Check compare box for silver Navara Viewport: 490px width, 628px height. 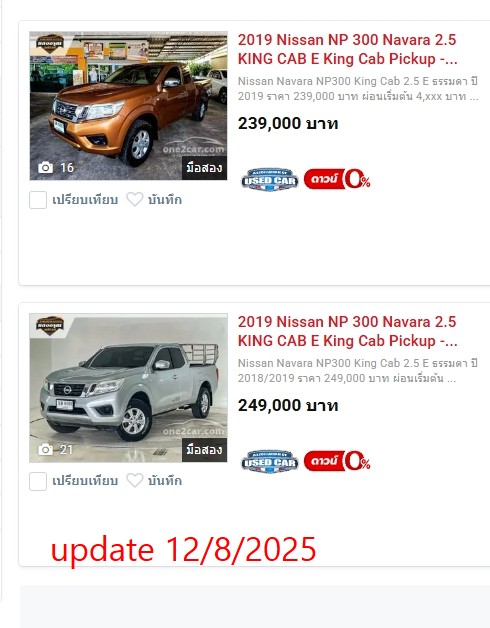(x=38, y=481)
